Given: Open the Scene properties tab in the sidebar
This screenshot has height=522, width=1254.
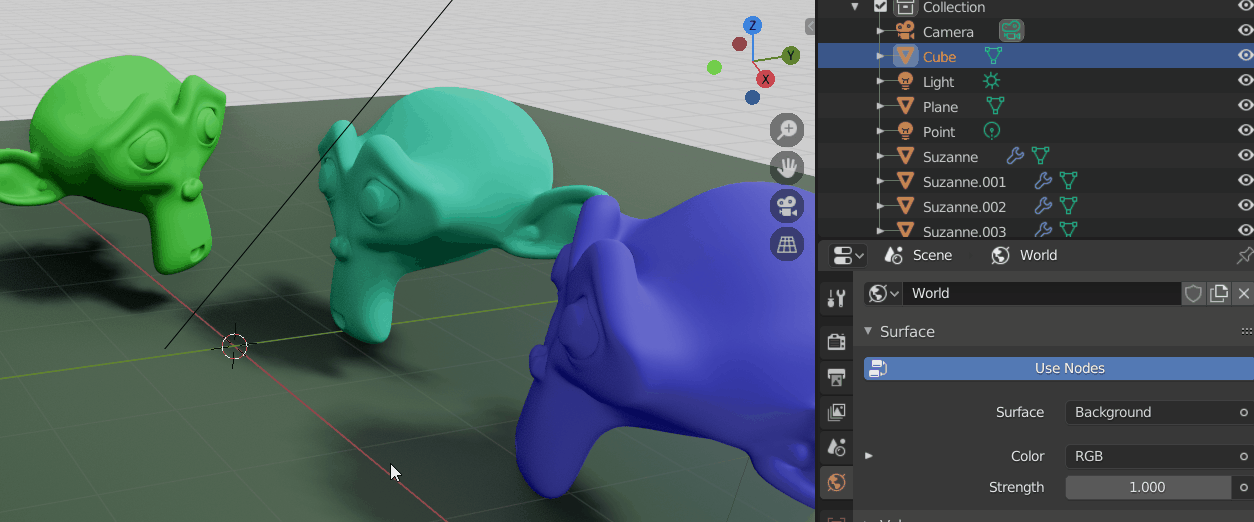Looking at the screenshot, I should (836, 447).
